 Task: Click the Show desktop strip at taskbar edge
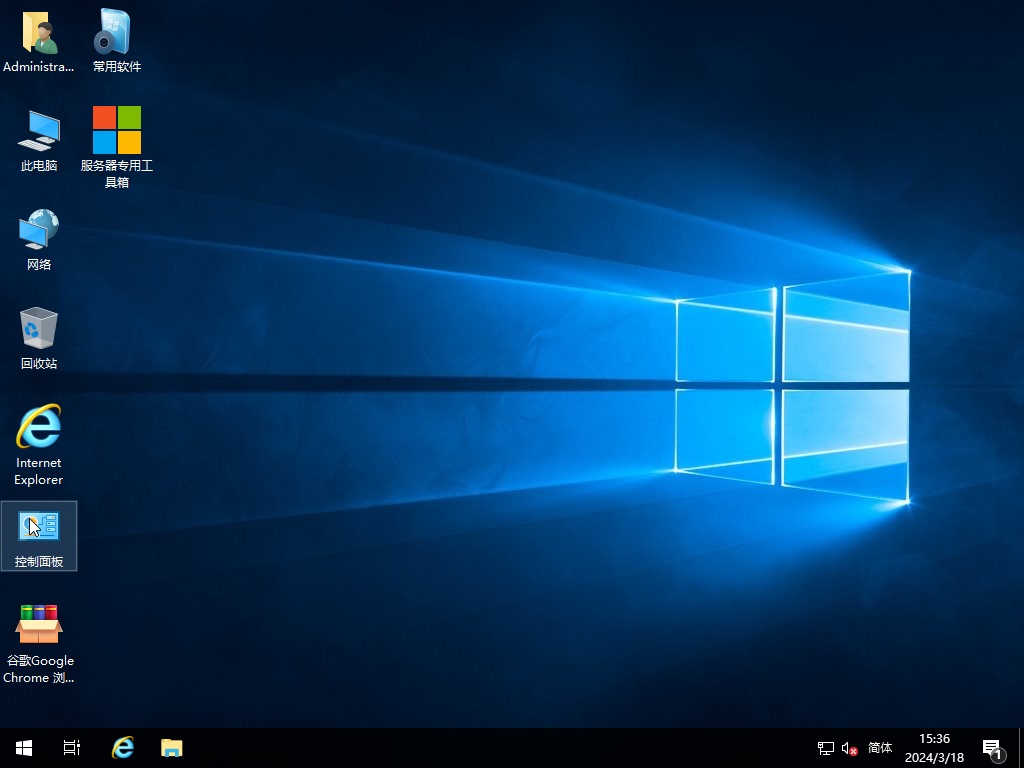(1021, 748)
